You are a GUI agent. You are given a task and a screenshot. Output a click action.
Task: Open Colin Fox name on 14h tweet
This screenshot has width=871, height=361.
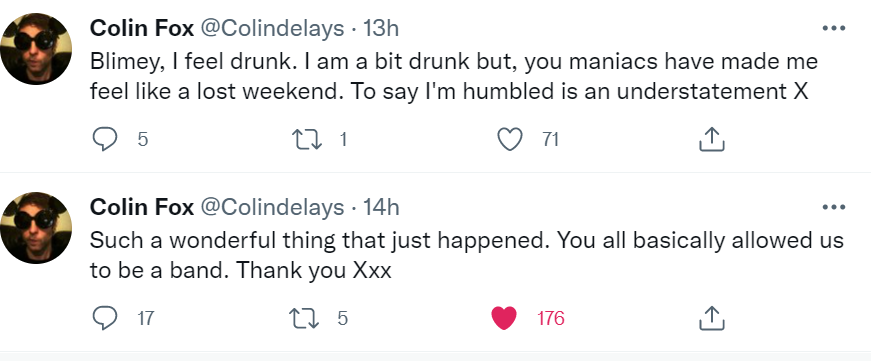click(x=142, y=208)
